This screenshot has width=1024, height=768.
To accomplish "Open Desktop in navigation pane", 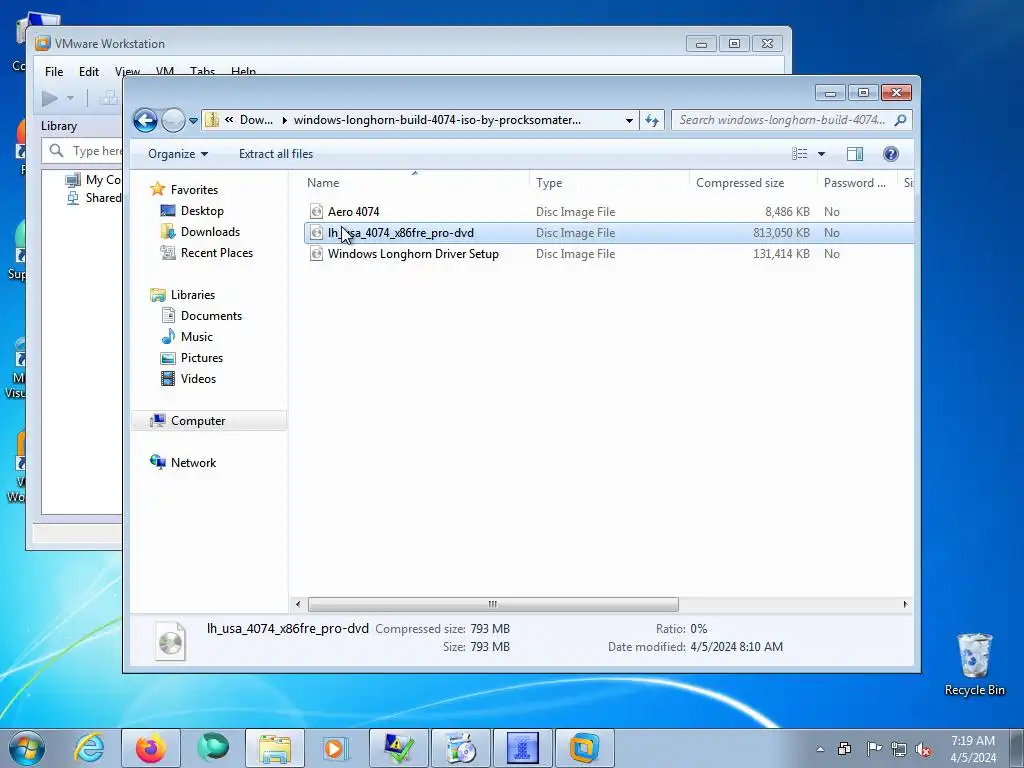I will pyautogui.click(x=202, y=211).
